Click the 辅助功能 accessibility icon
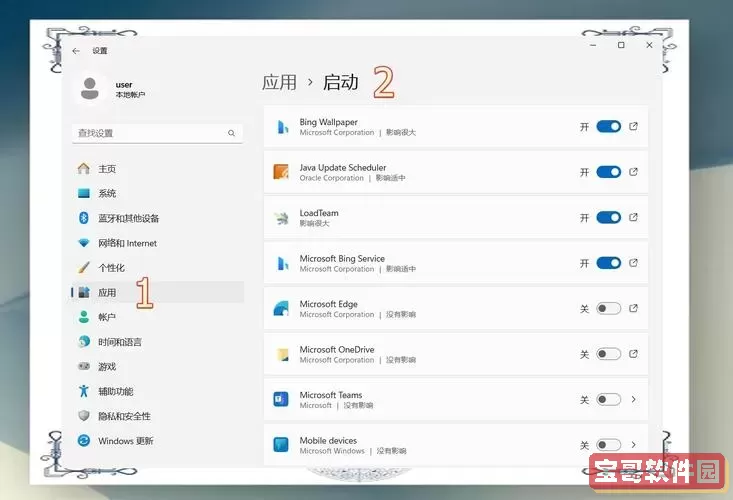This screenshot has height=500, width=733. pyautogui.click(x=84, y=391)
